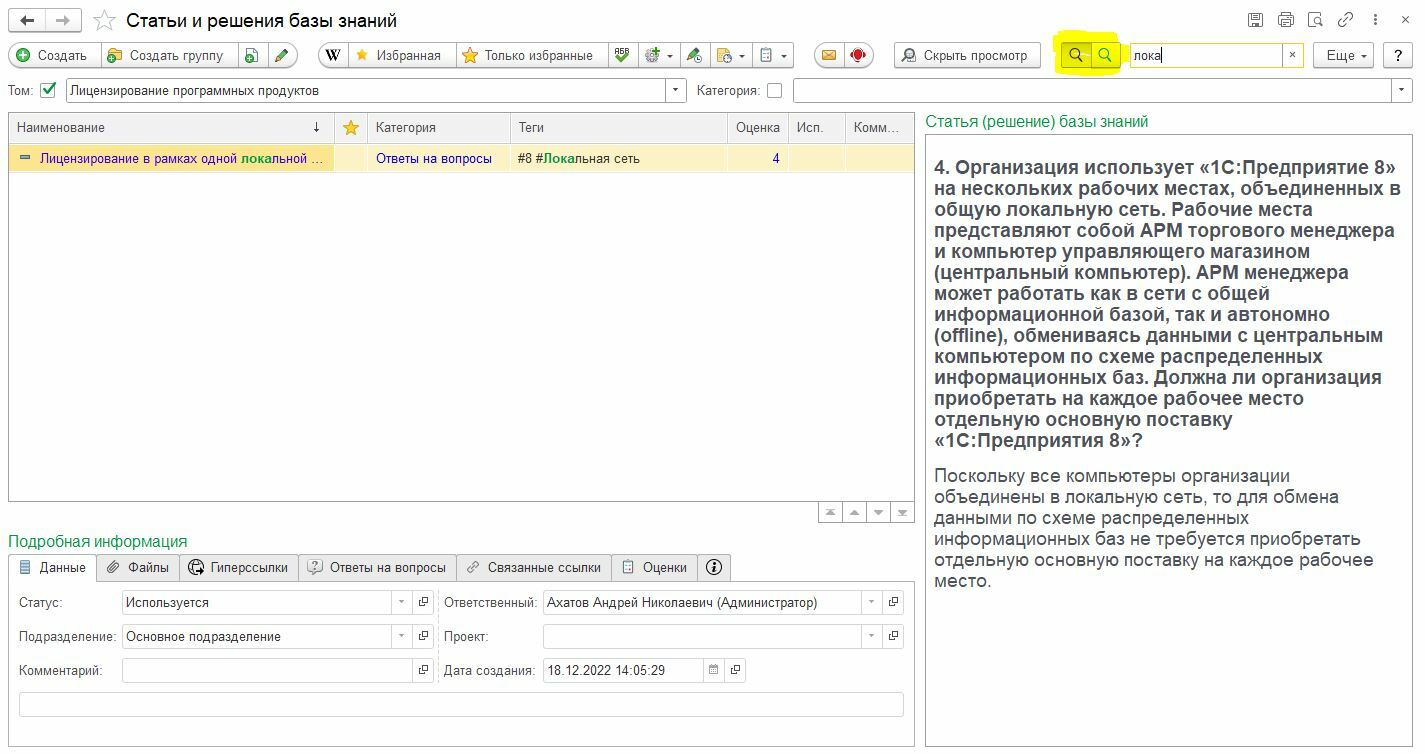The image size is (1425, 754).
Task: Click the print preview icon in title bar
Action: [1316, 20]
